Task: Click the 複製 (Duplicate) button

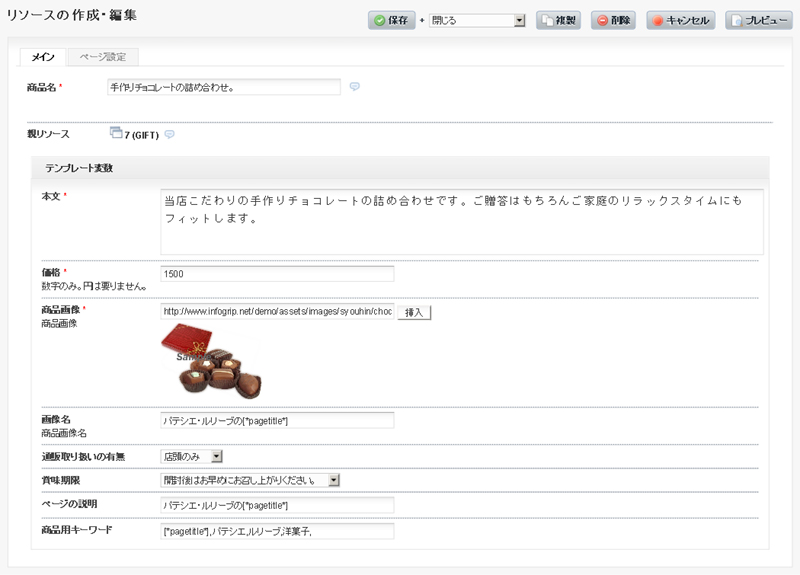Action: tap(558, 20)
